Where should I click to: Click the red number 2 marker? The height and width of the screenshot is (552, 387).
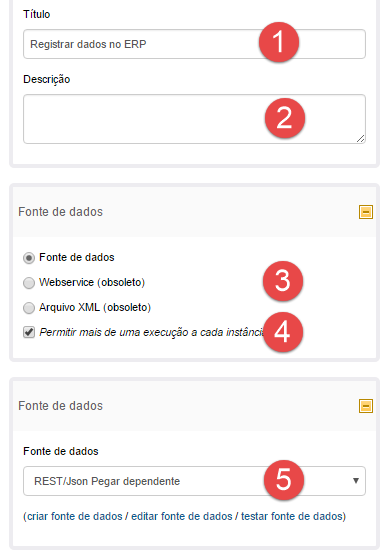285,118
